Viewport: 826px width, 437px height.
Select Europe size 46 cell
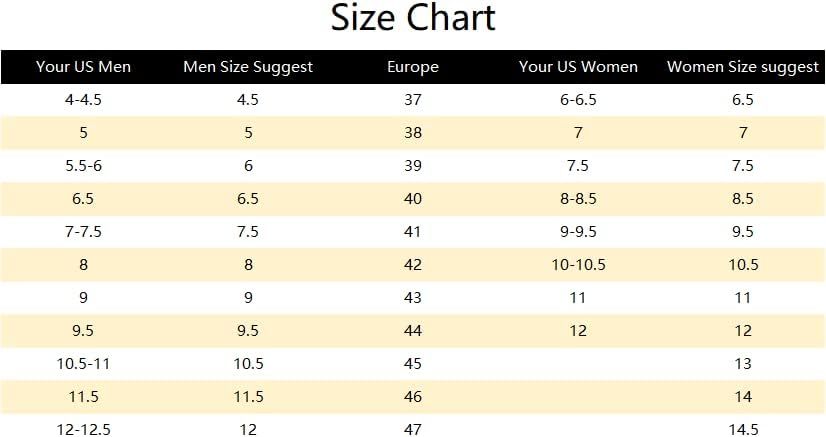[x=413, y=397]
